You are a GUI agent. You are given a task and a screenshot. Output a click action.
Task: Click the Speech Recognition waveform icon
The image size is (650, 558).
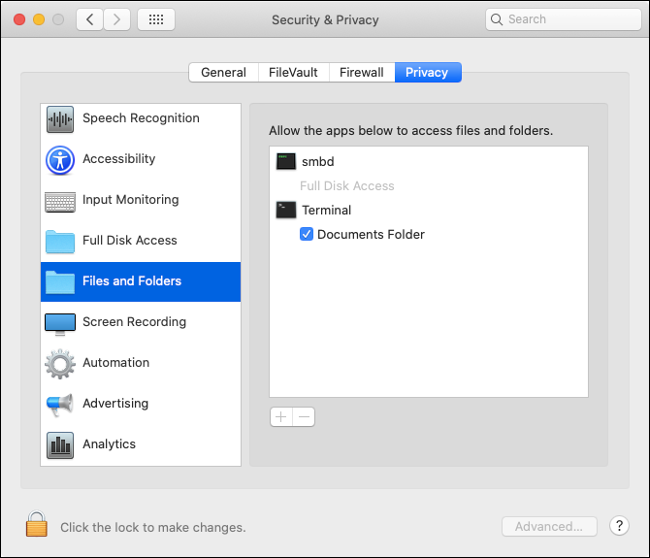tap(60, 119)
